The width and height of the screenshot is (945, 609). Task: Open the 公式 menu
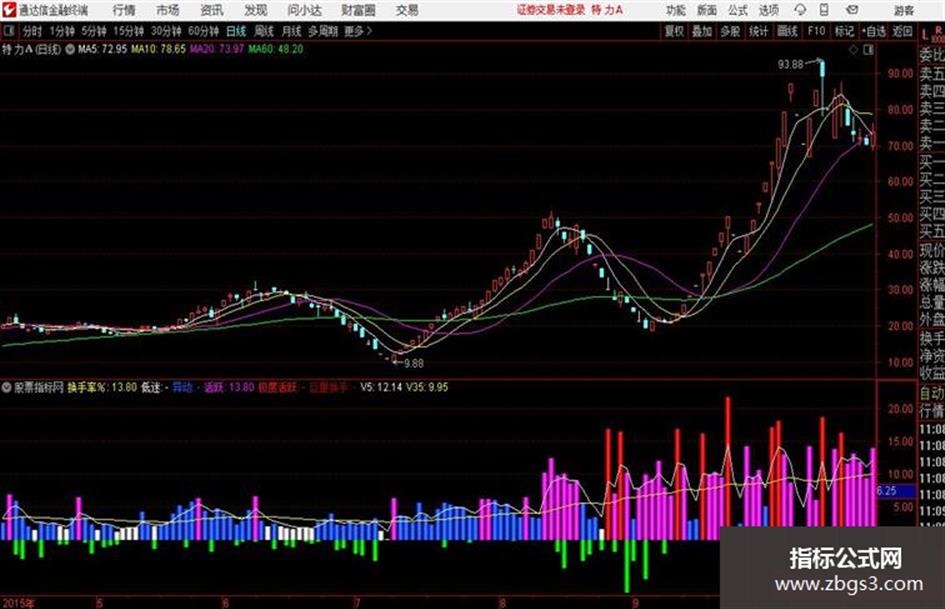tap(737, 10)
